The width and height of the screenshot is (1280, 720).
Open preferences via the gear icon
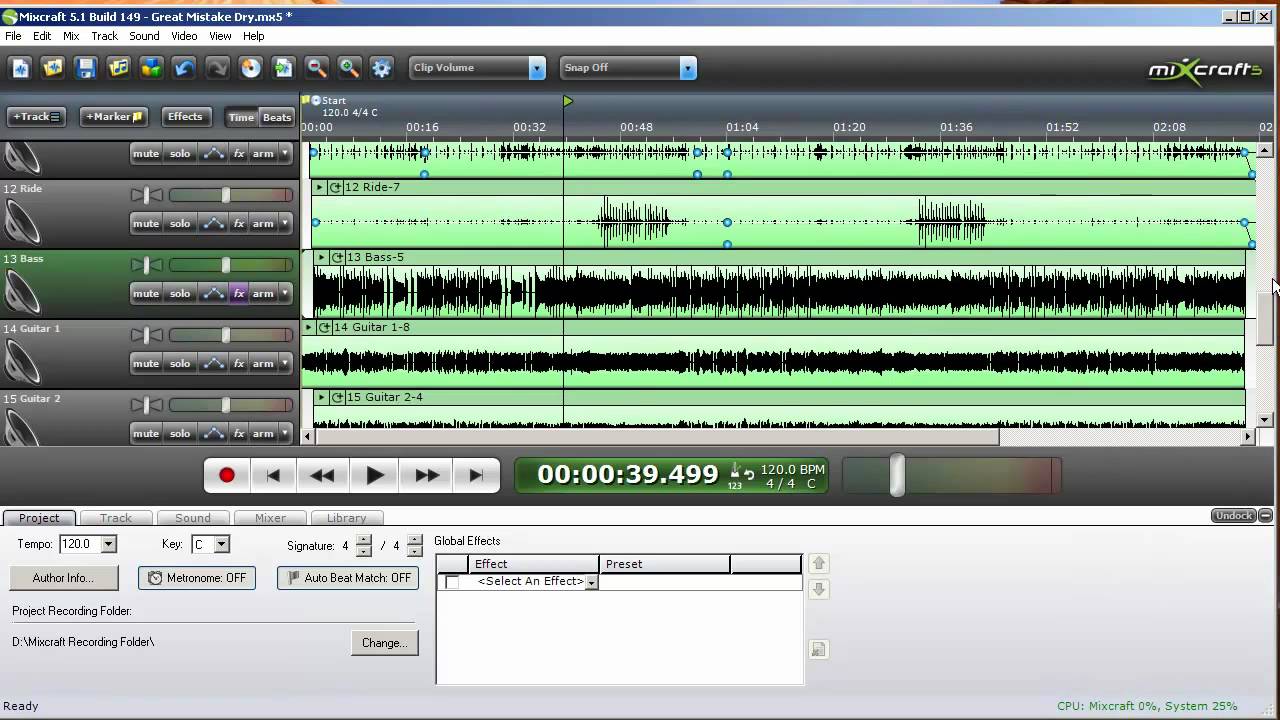381,68
